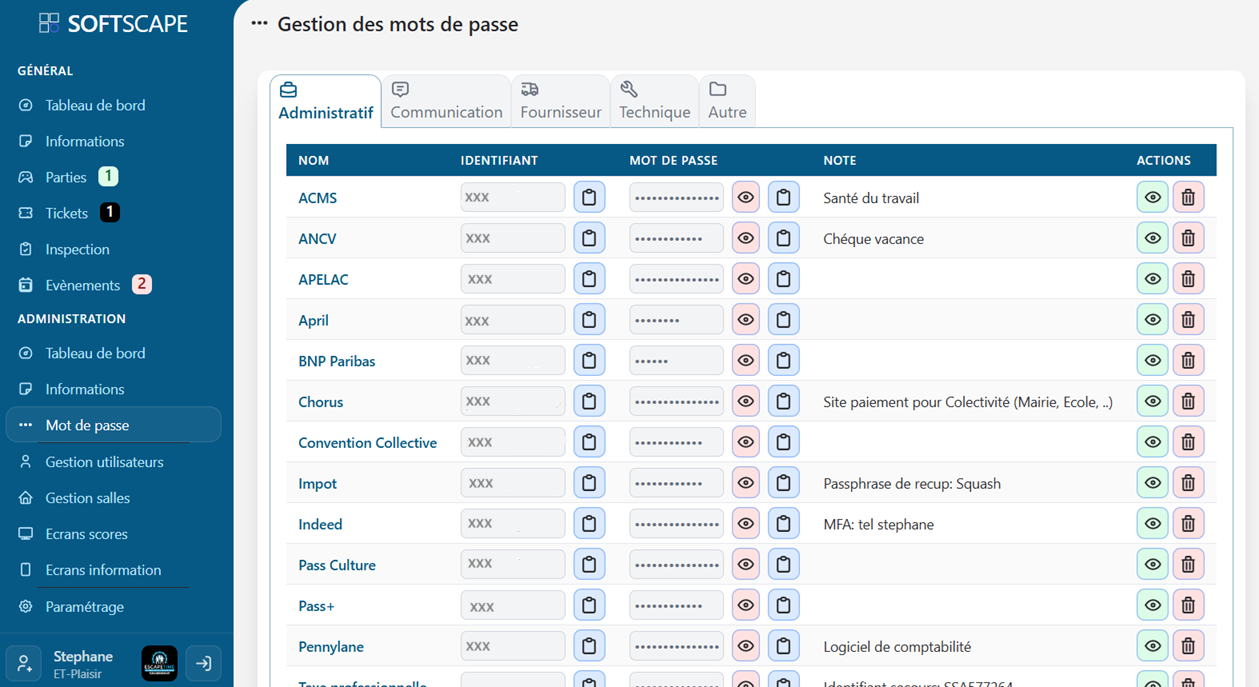1259x687 pixels.
Task: Click the Impot identifiant input field
Action: pyautogui.click(x=512, y=482)
